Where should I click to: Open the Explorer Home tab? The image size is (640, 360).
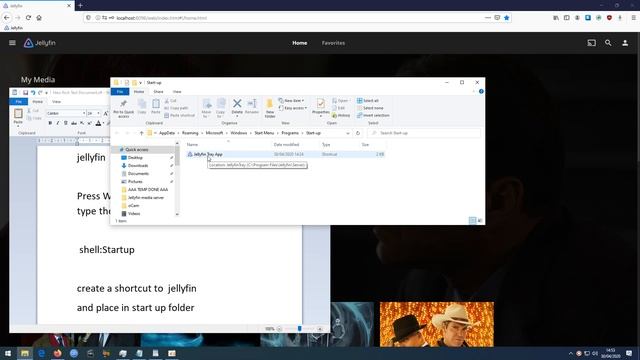click(x=139, y=92)
